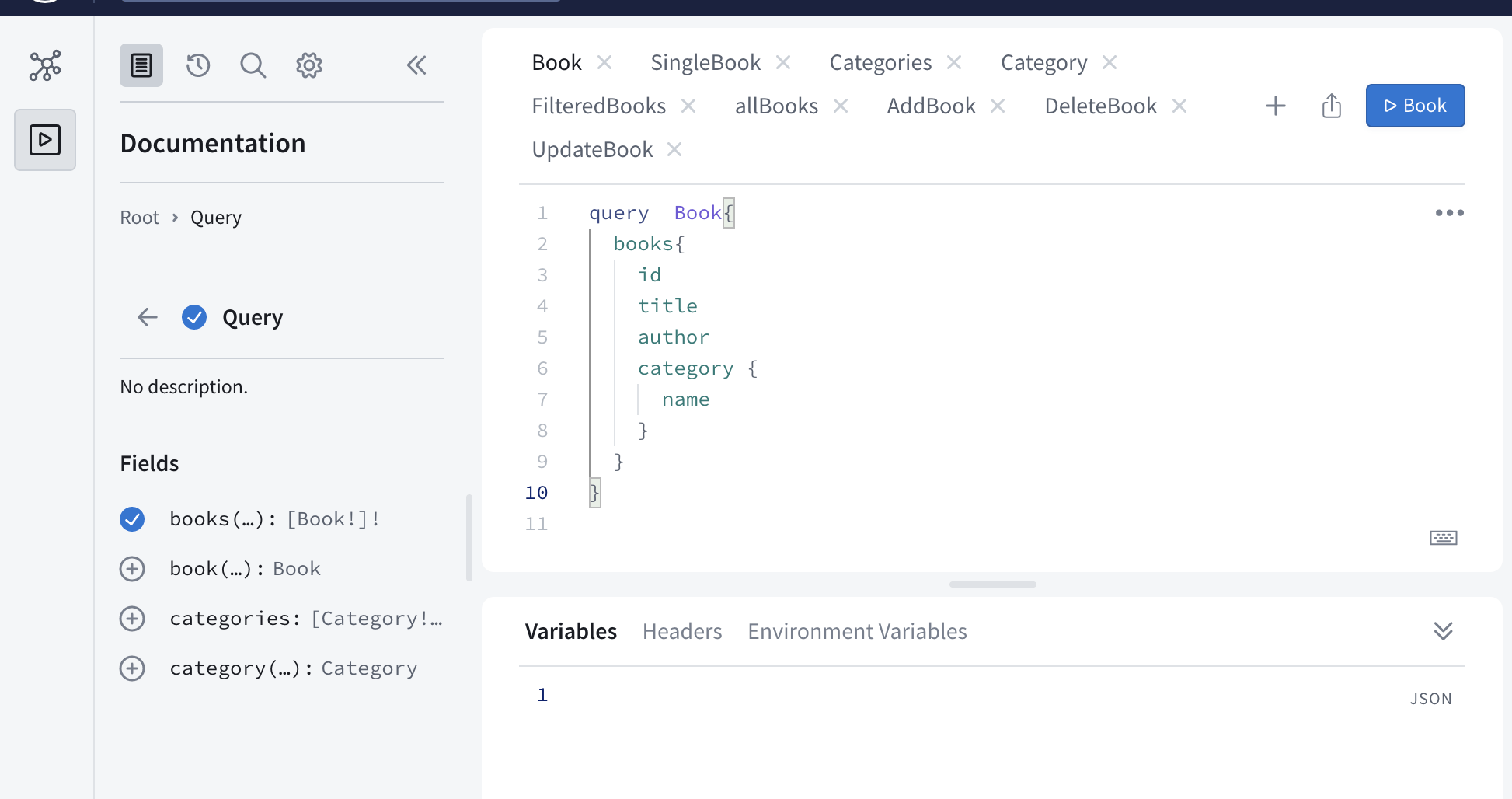Open the Documentation panel icon
The height and width of the screenshot is (799, 1512).
tap(141, 65)
